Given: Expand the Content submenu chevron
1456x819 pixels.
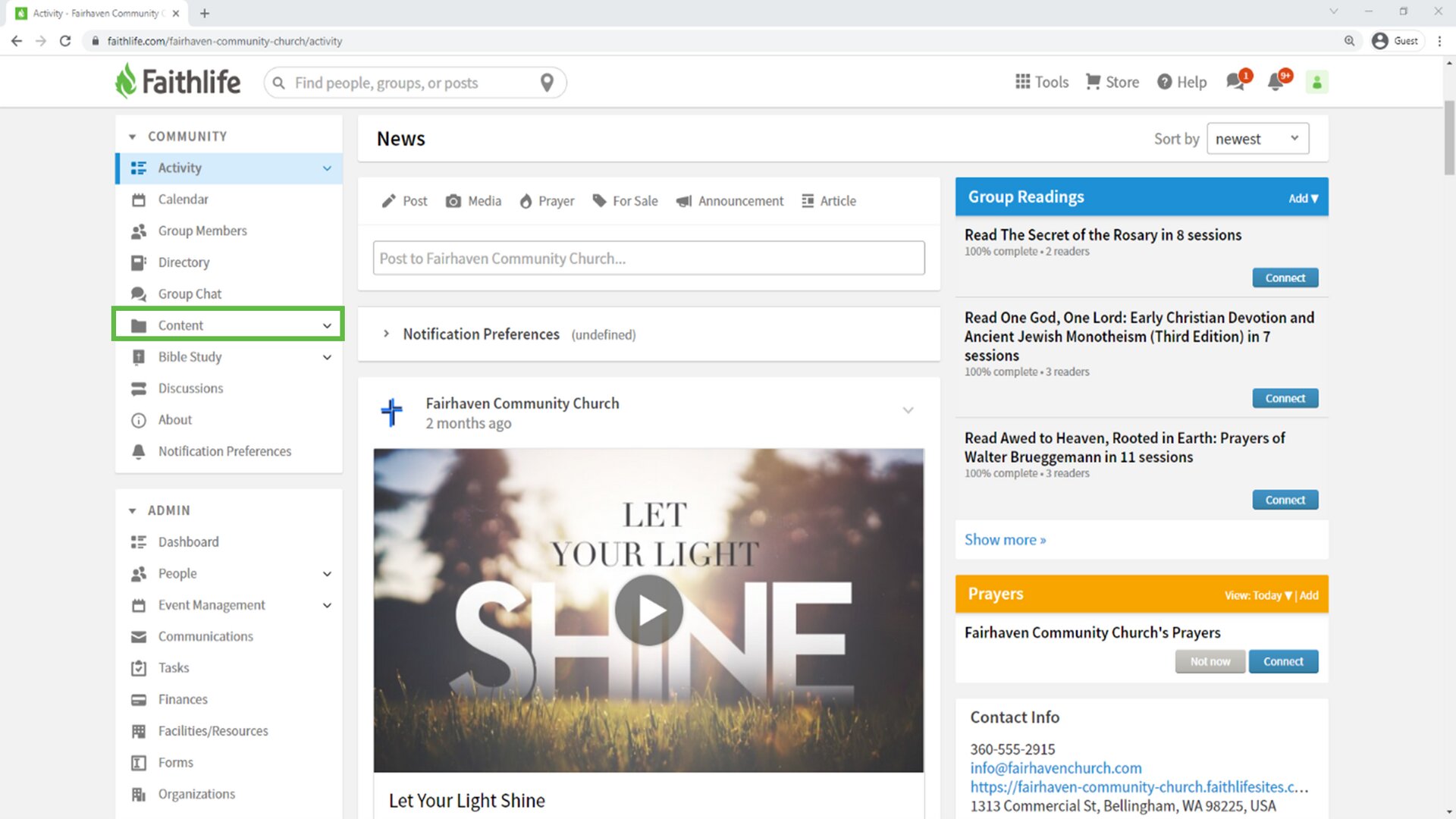Looking at the screenshot, I should (x=327, y=325).
